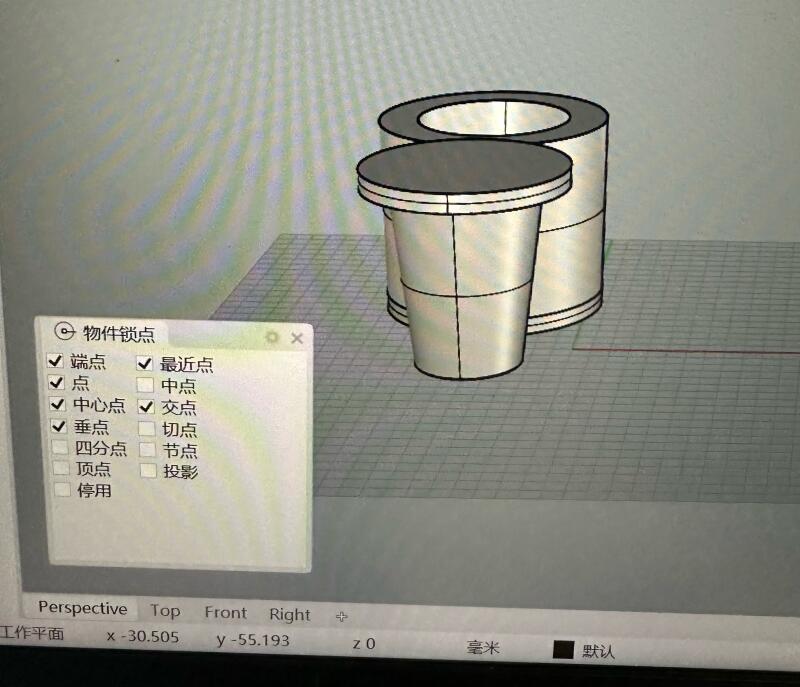Select the Perspective viewport tab

click(82, 608)
